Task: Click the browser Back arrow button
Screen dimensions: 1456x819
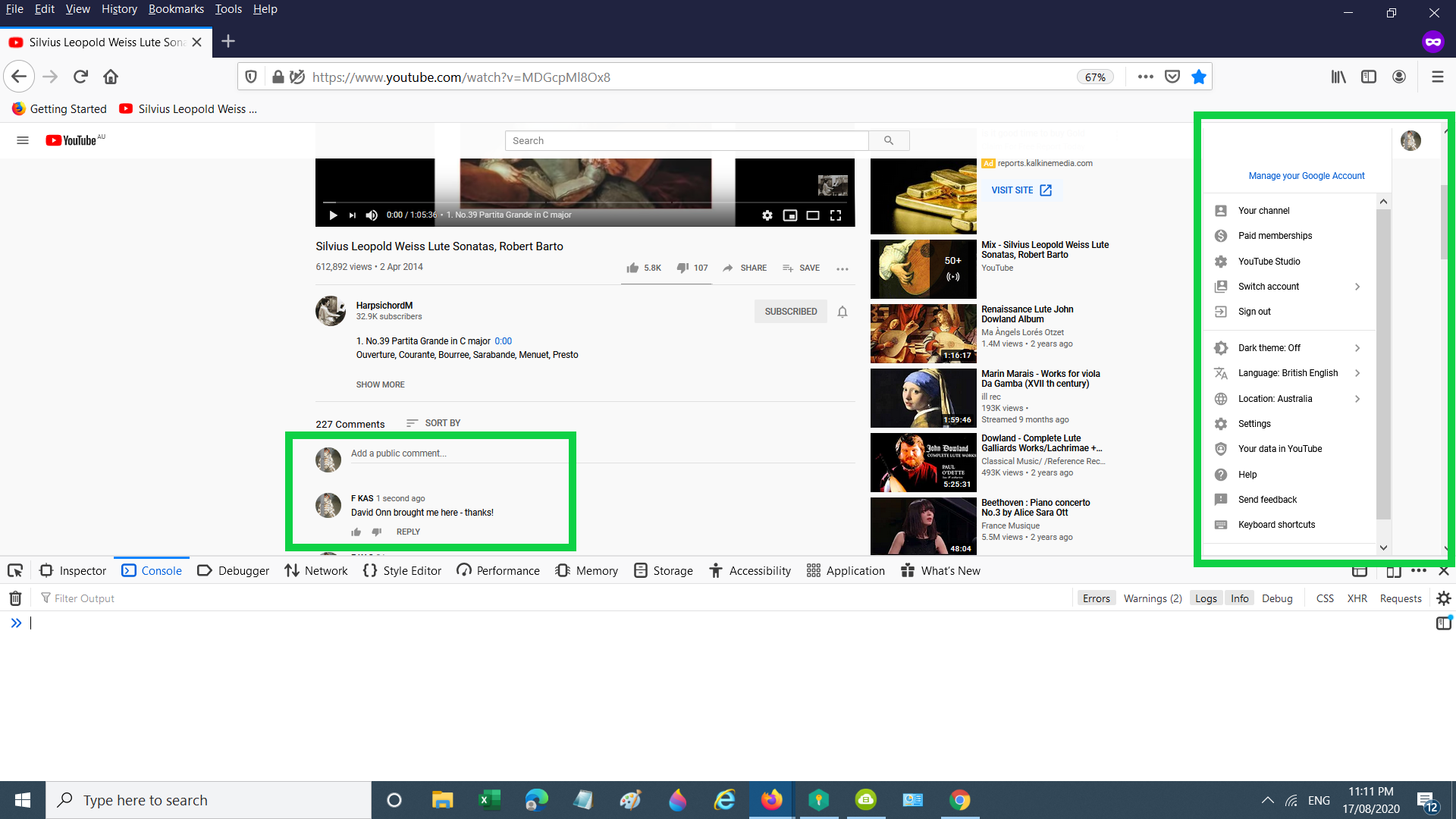Action: tap(19, 77)
